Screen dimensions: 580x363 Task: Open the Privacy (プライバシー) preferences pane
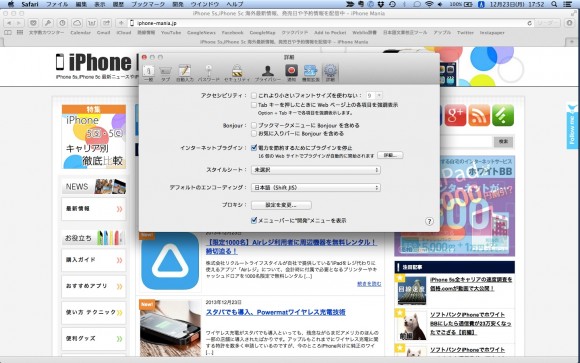pos(268,73)
